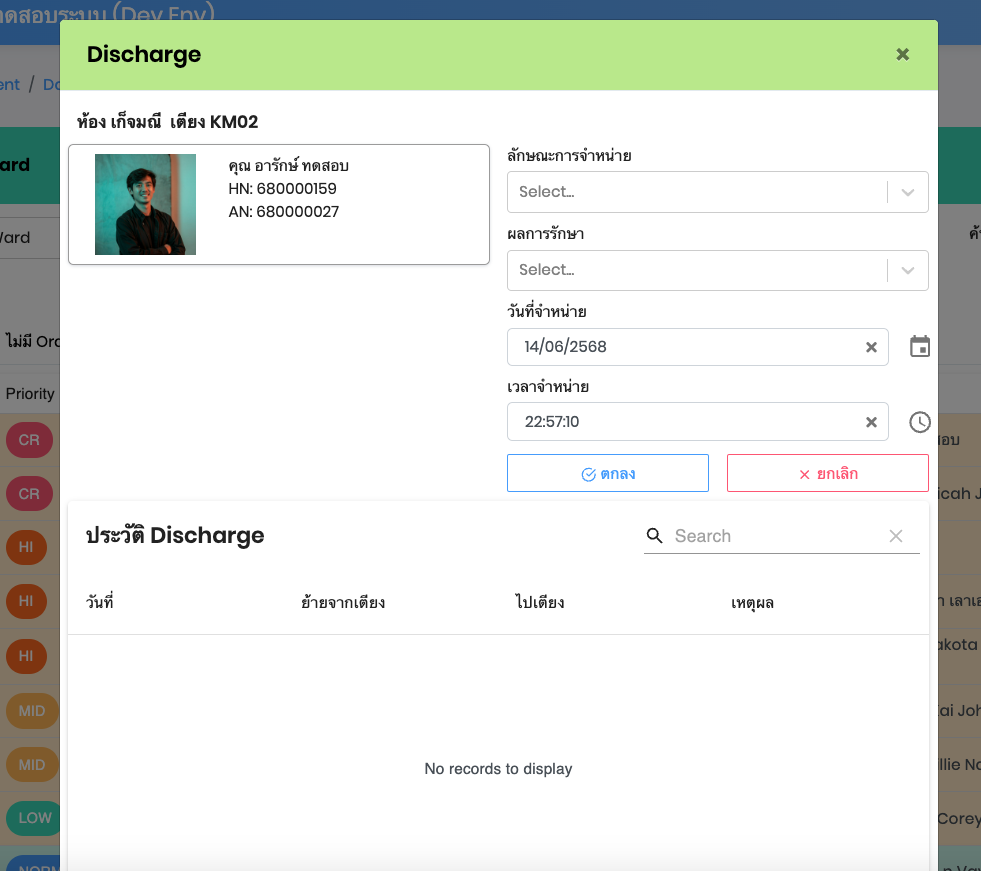Sort by ย้ายจากเตียง column header

pos(343,602)
